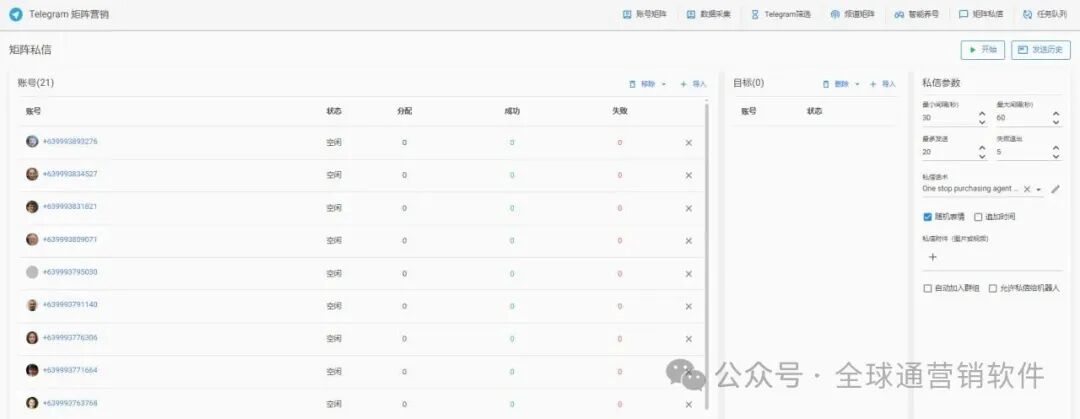Expand the 私信话术 dropdown arrow
The width and height of the screenshot is (1080, 419).
(1038, 189)
